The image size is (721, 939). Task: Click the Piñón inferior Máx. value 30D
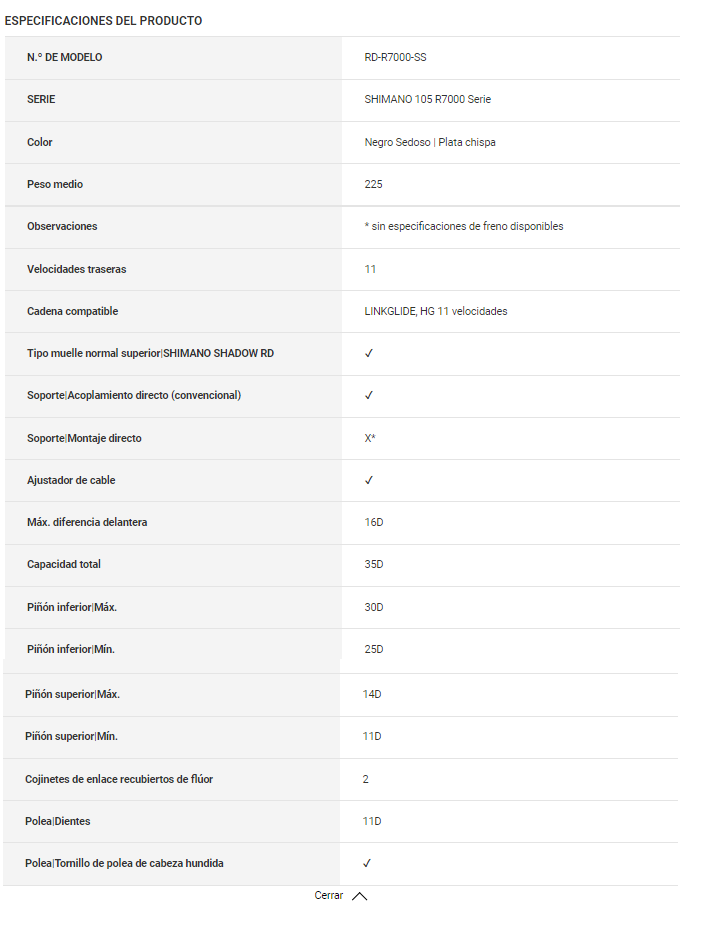[374, 608]
